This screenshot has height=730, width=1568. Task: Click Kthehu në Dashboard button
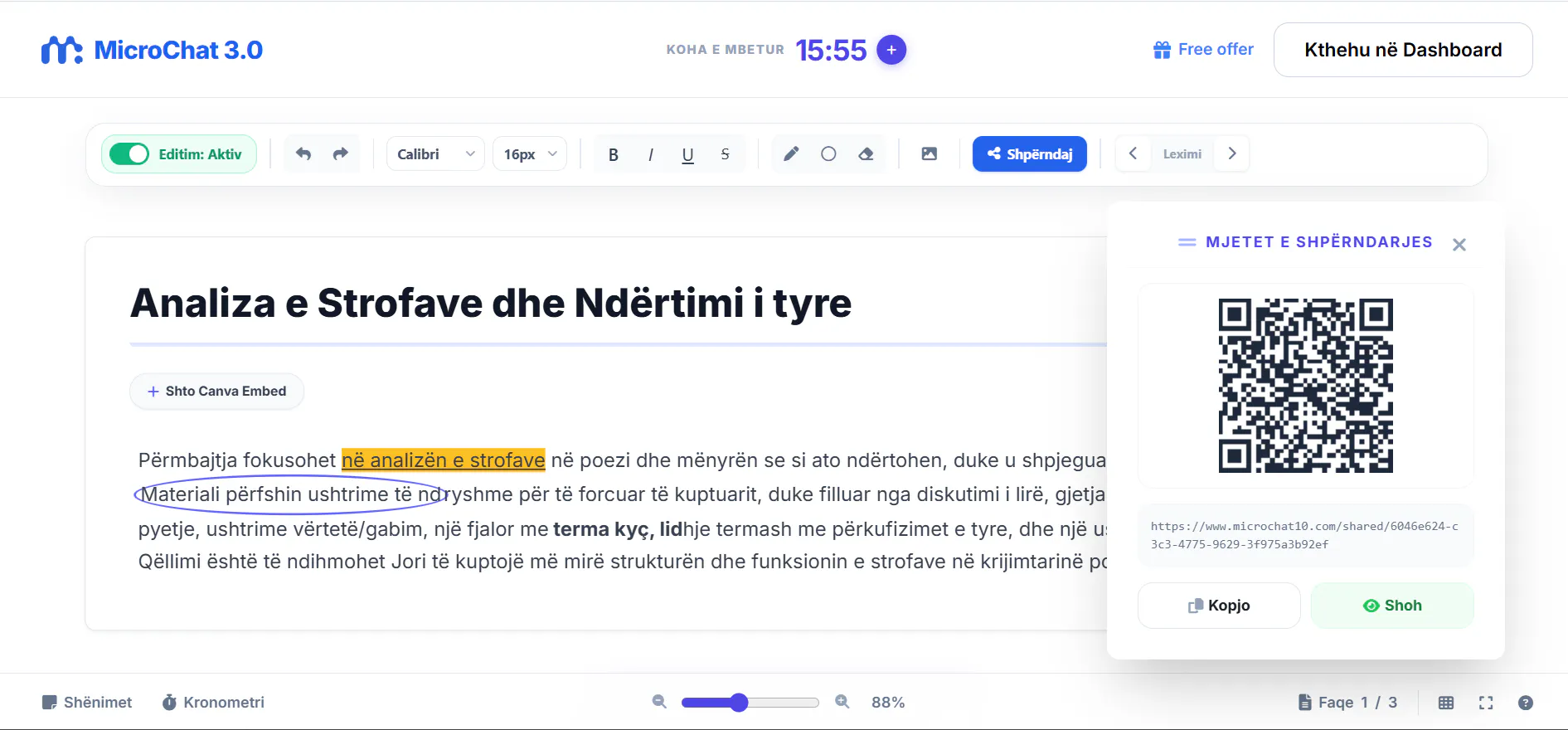pos(1403,50)
